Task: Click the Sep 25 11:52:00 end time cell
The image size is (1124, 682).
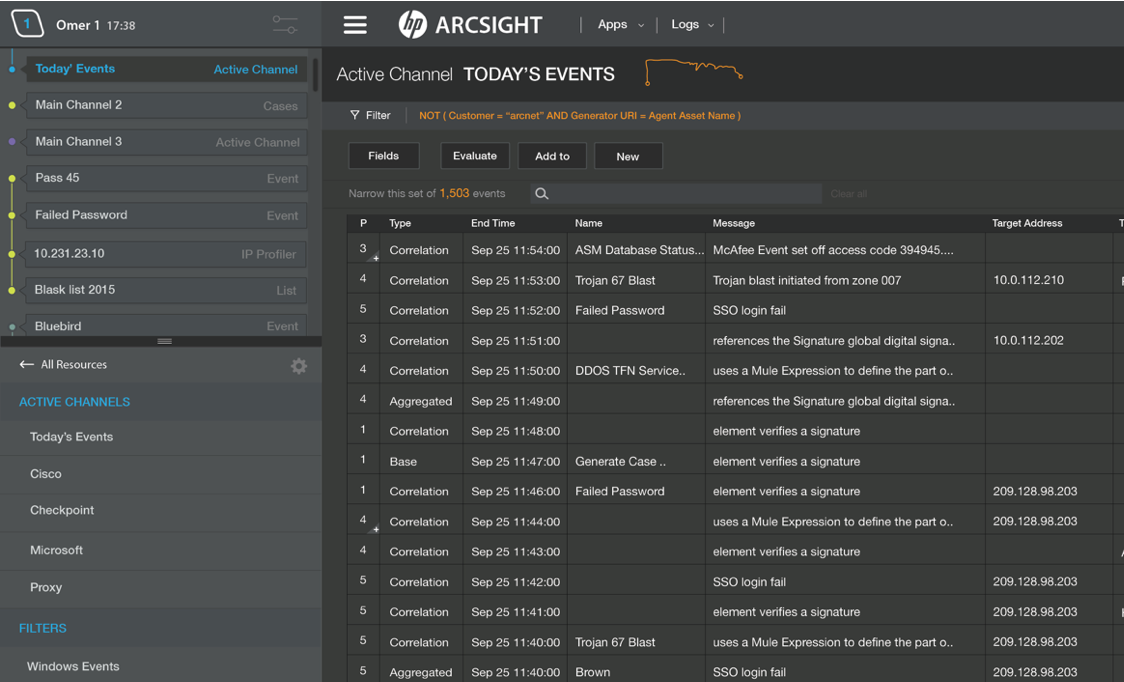Action: point(515,311)
